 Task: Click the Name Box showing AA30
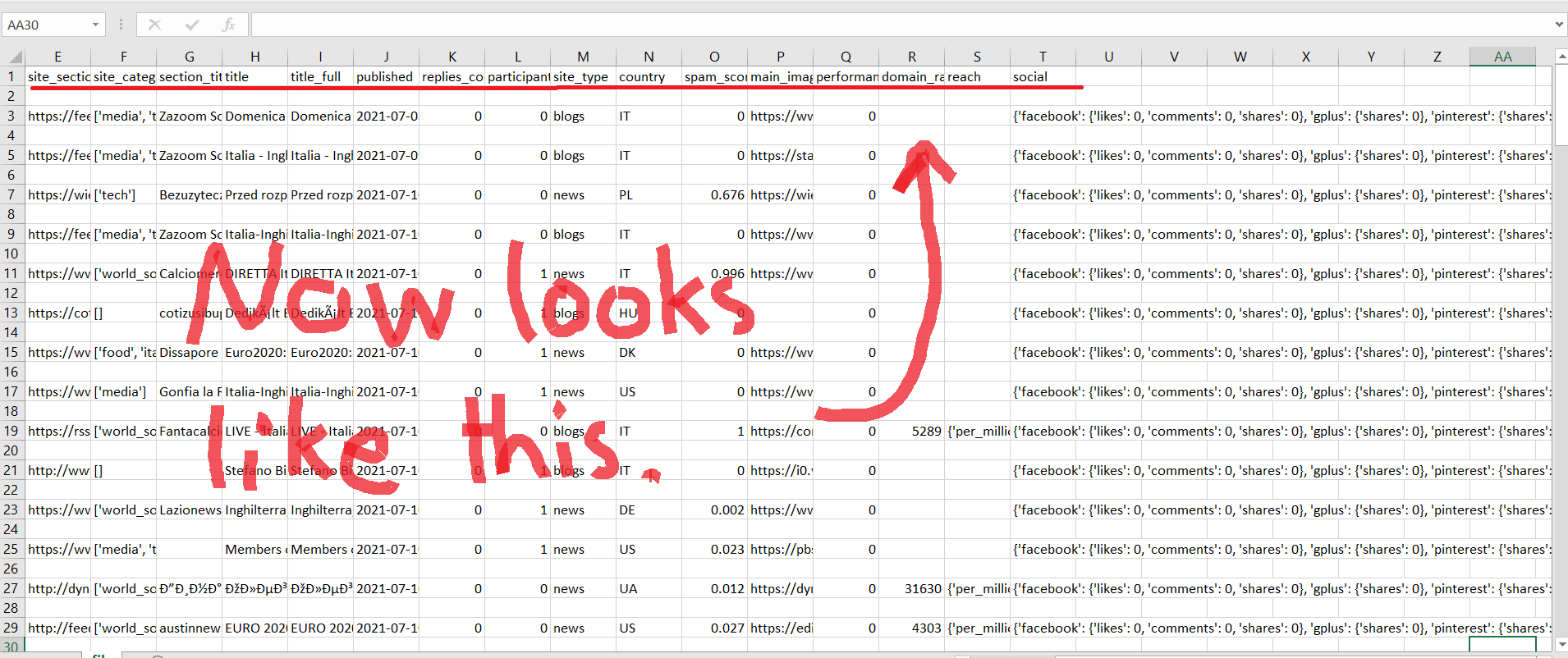[x=46, y=25]
